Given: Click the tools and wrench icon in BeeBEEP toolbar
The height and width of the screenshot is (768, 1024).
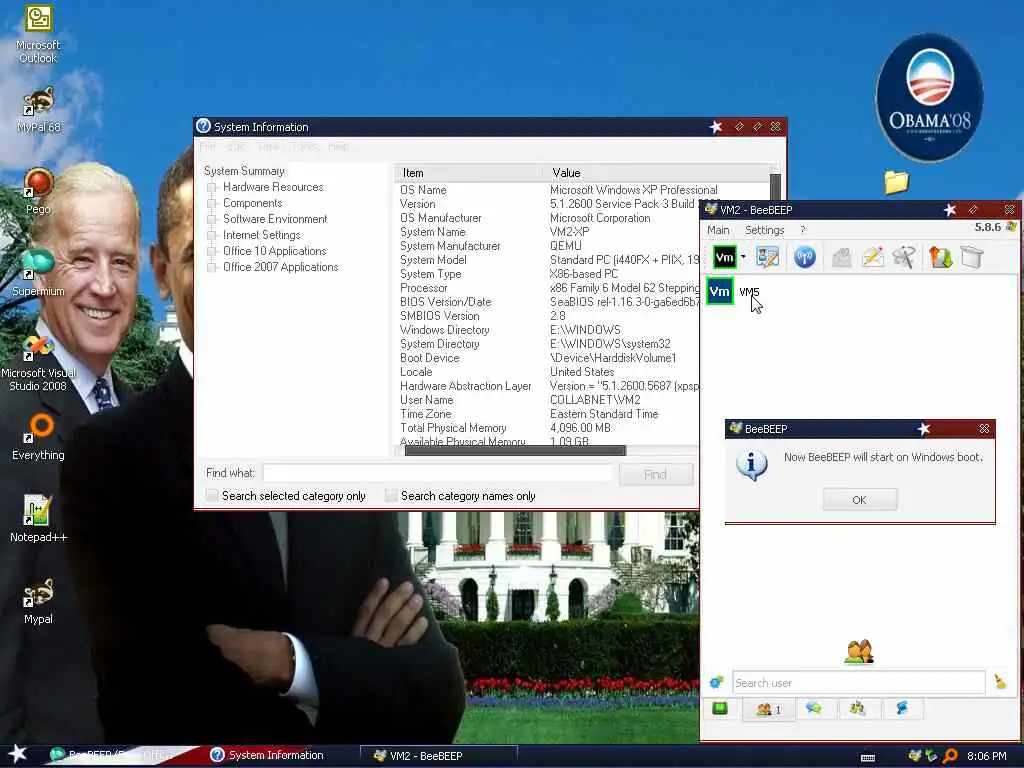Looking at the screenshot, I should click(904, 257).
